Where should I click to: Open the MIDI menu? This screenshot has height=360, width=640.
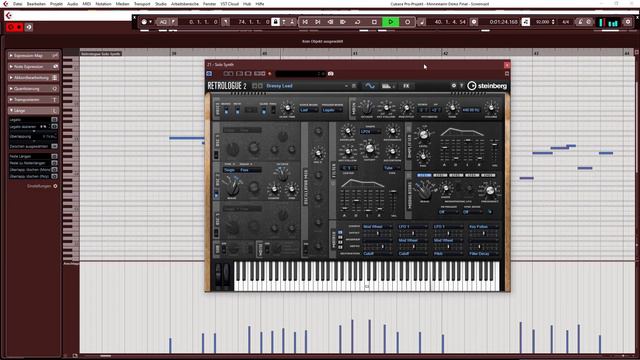[87, 4]
